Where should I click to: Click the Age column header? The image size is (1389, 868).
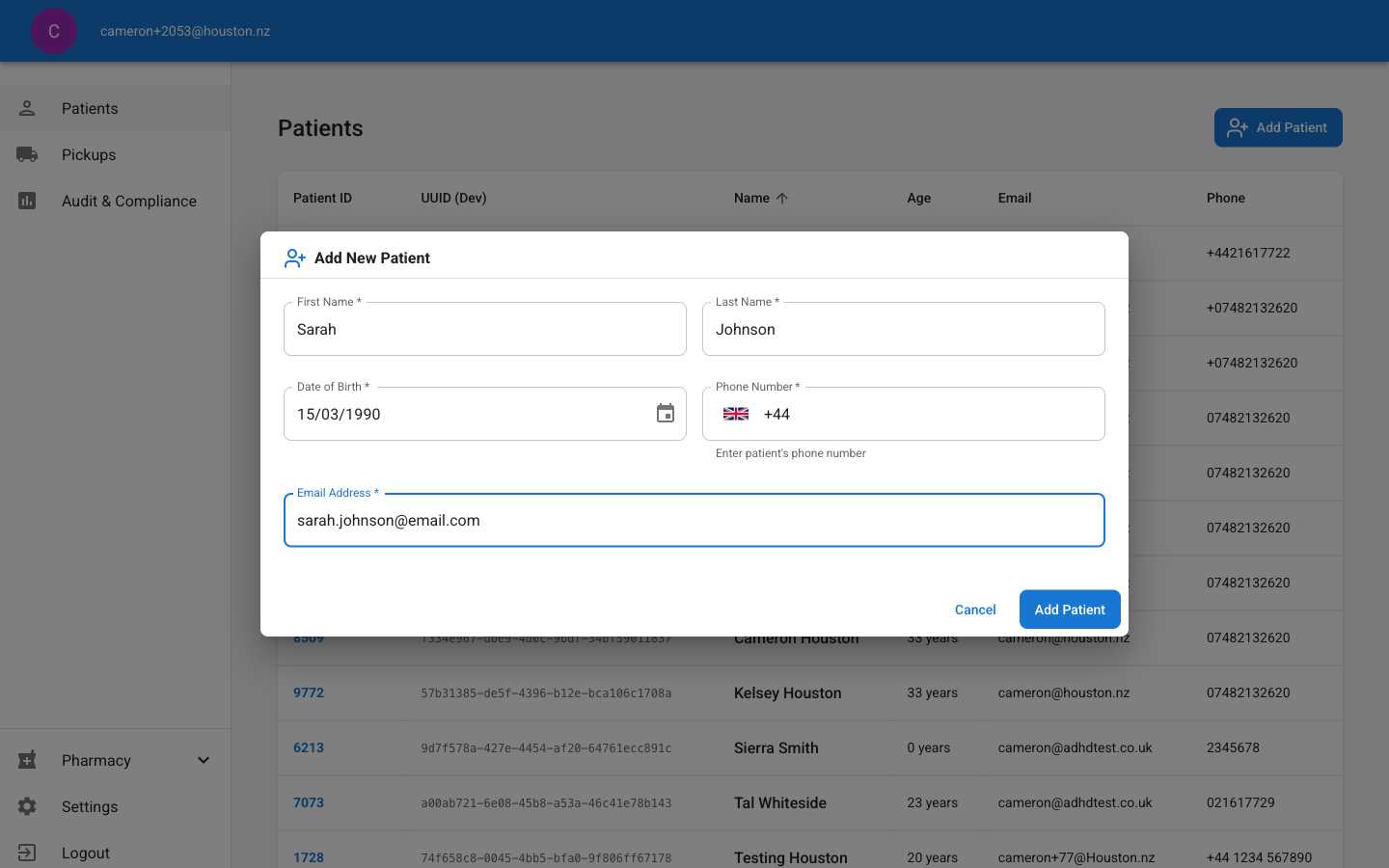[919, 198]
